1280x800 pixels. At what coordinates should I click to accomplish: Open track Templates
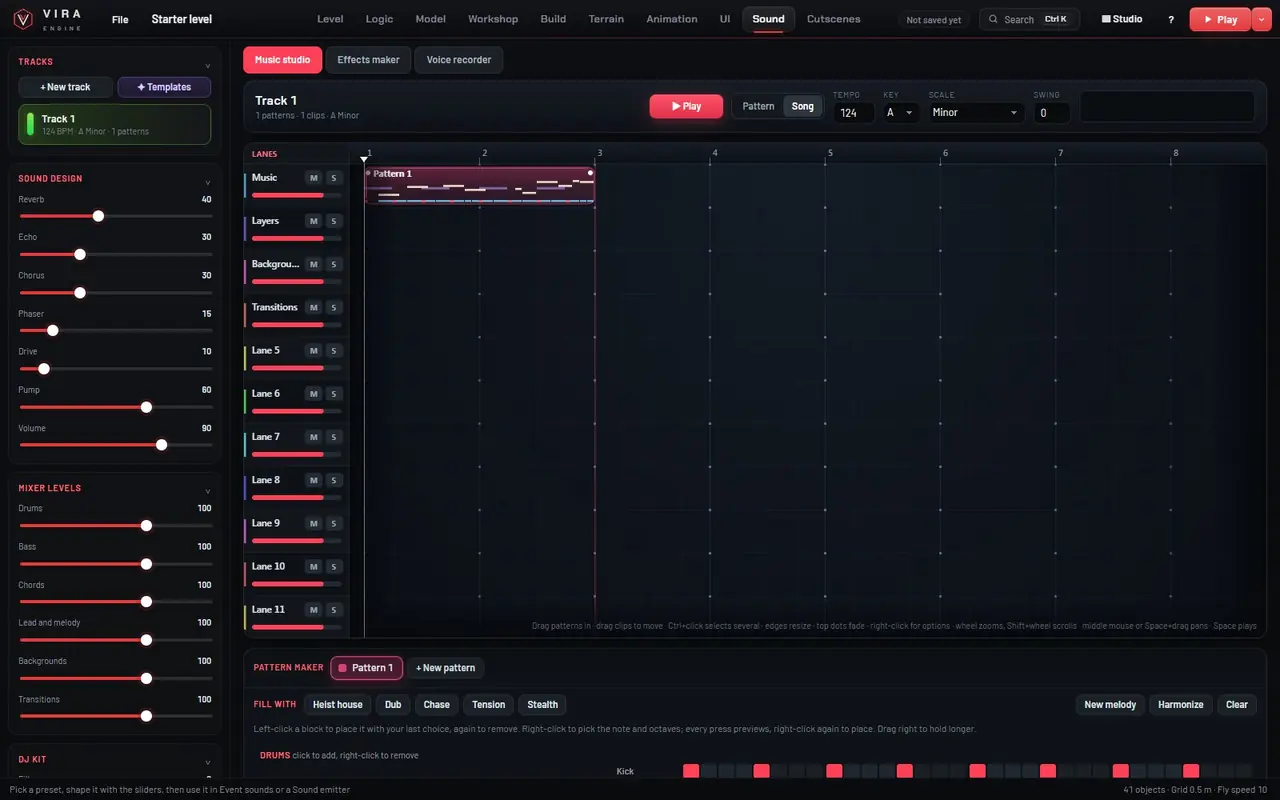pyautogui.click(x=164, y=87)
